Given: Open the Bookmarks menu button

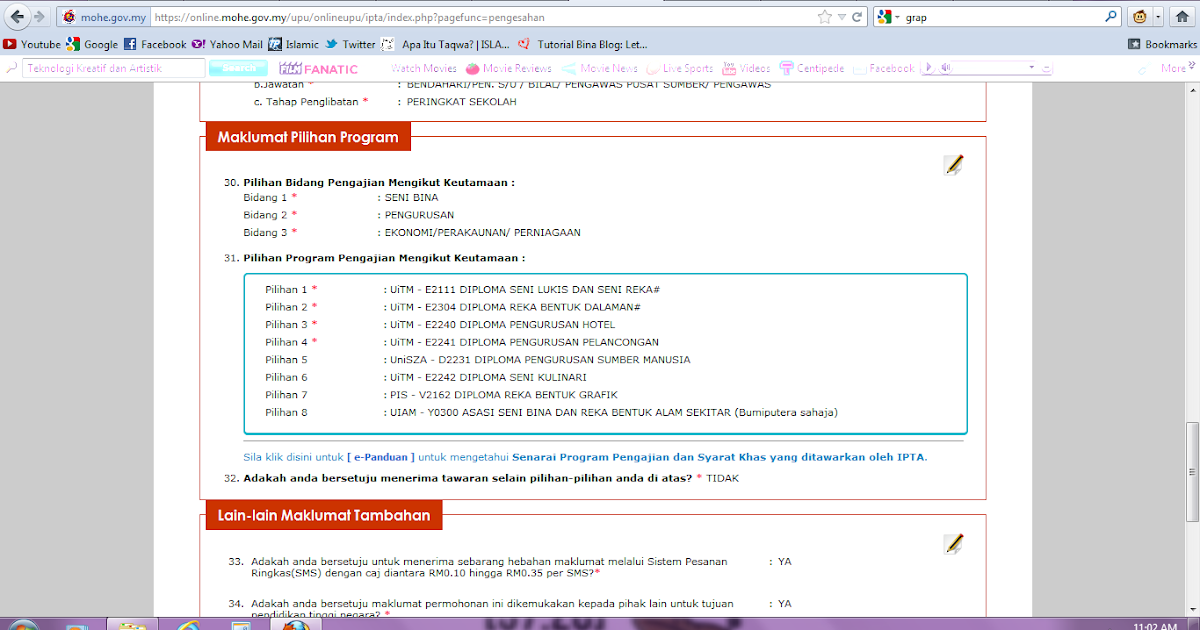Looking at the screenshot, I should click(1162, 44).
